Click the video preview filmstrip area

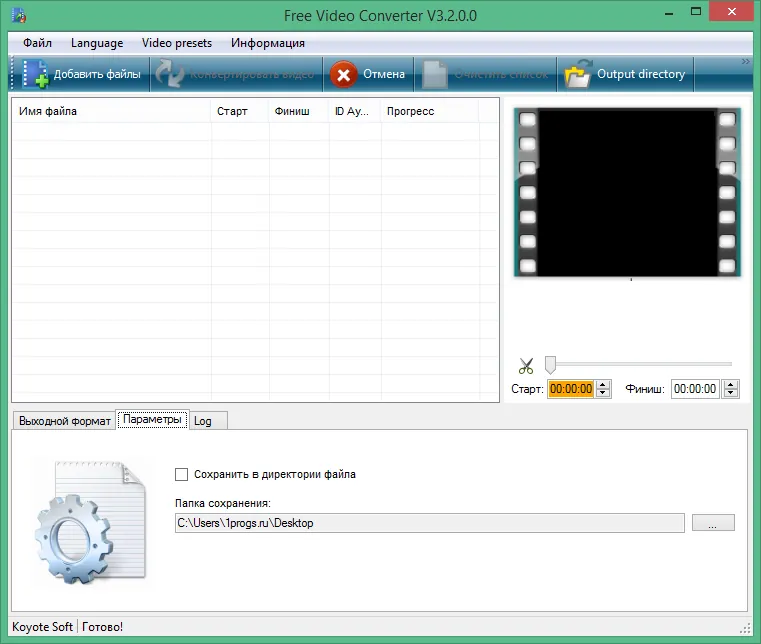(627, 193)
